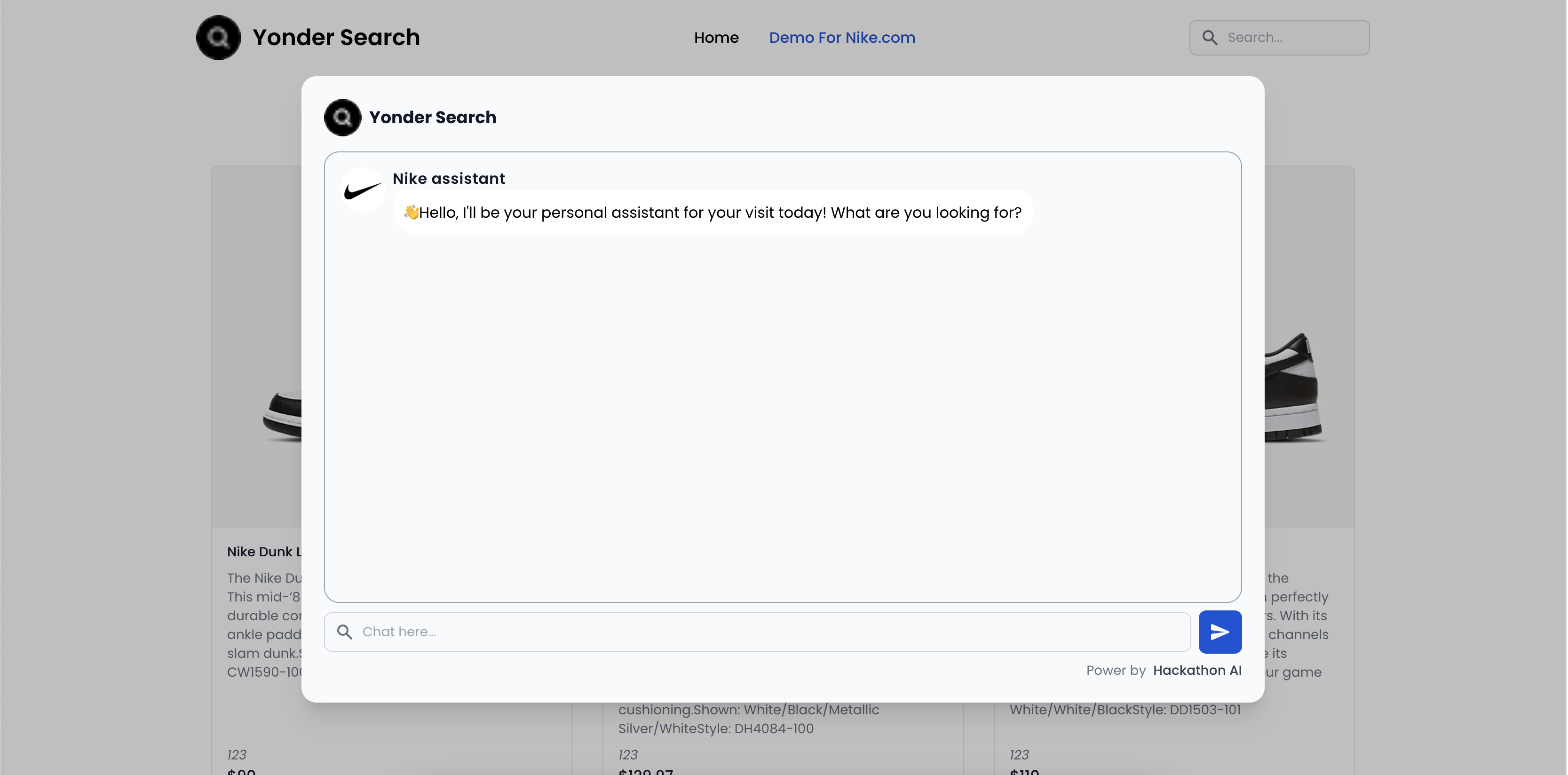Click the blue send message arrow button

(1219, 632)
